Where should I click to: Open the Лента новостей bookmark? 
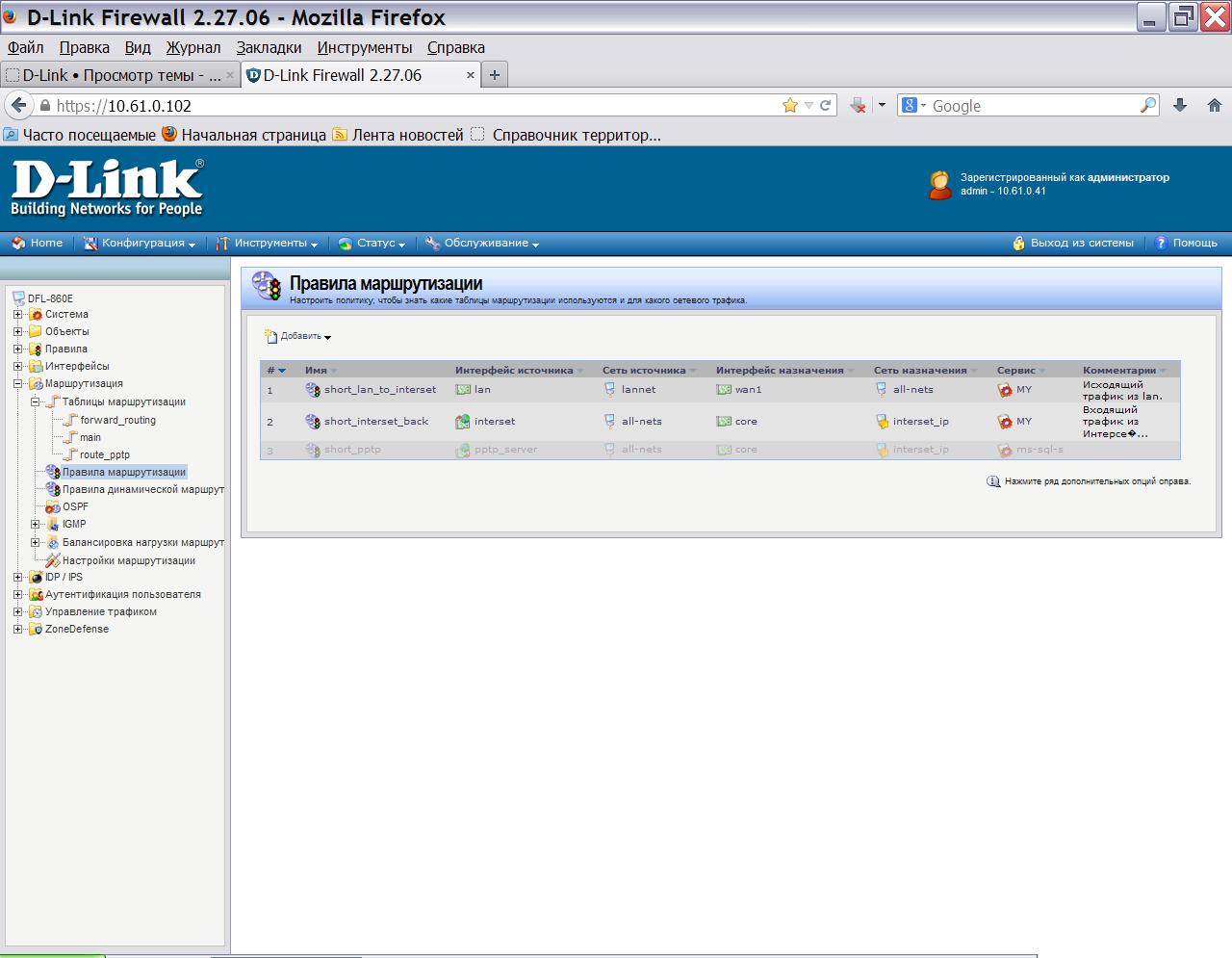pyautogui.click(x=398, y=135)
